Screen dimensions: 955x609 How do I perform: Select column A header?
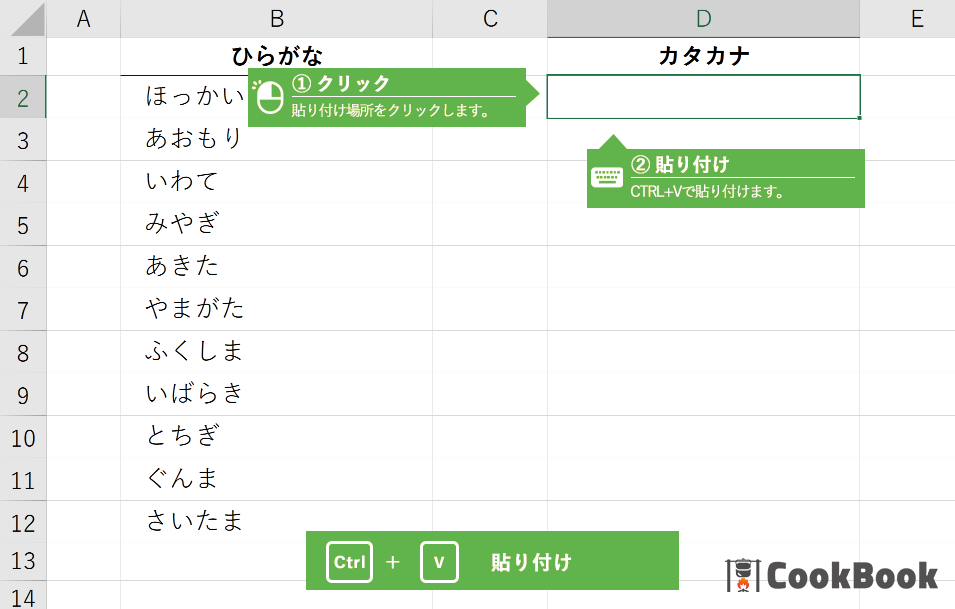pyautogui.click(x=83, y=18)
